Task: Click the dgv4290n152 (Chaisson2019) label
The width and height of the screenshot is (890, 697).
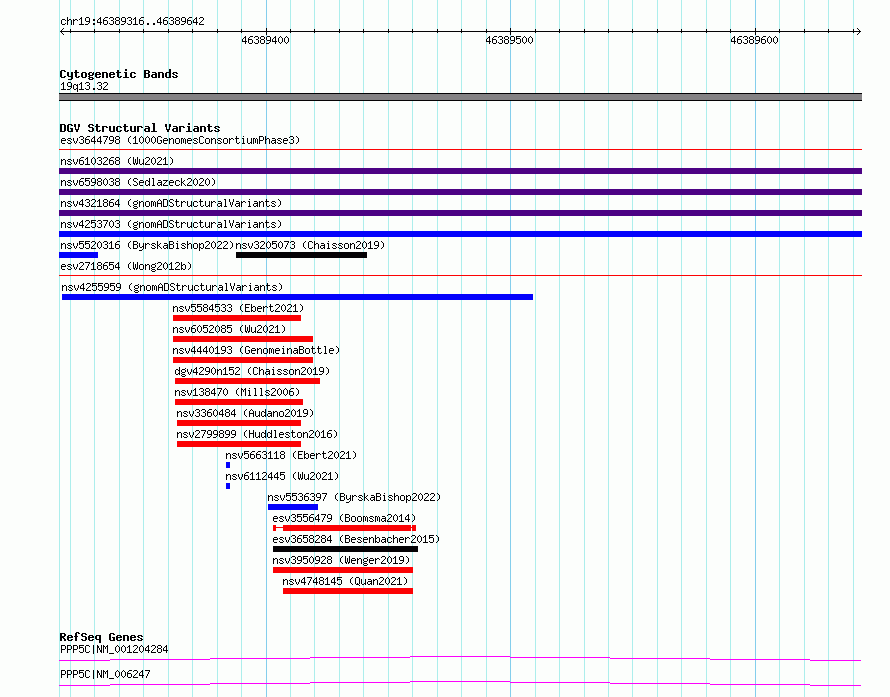Action: 252,371
